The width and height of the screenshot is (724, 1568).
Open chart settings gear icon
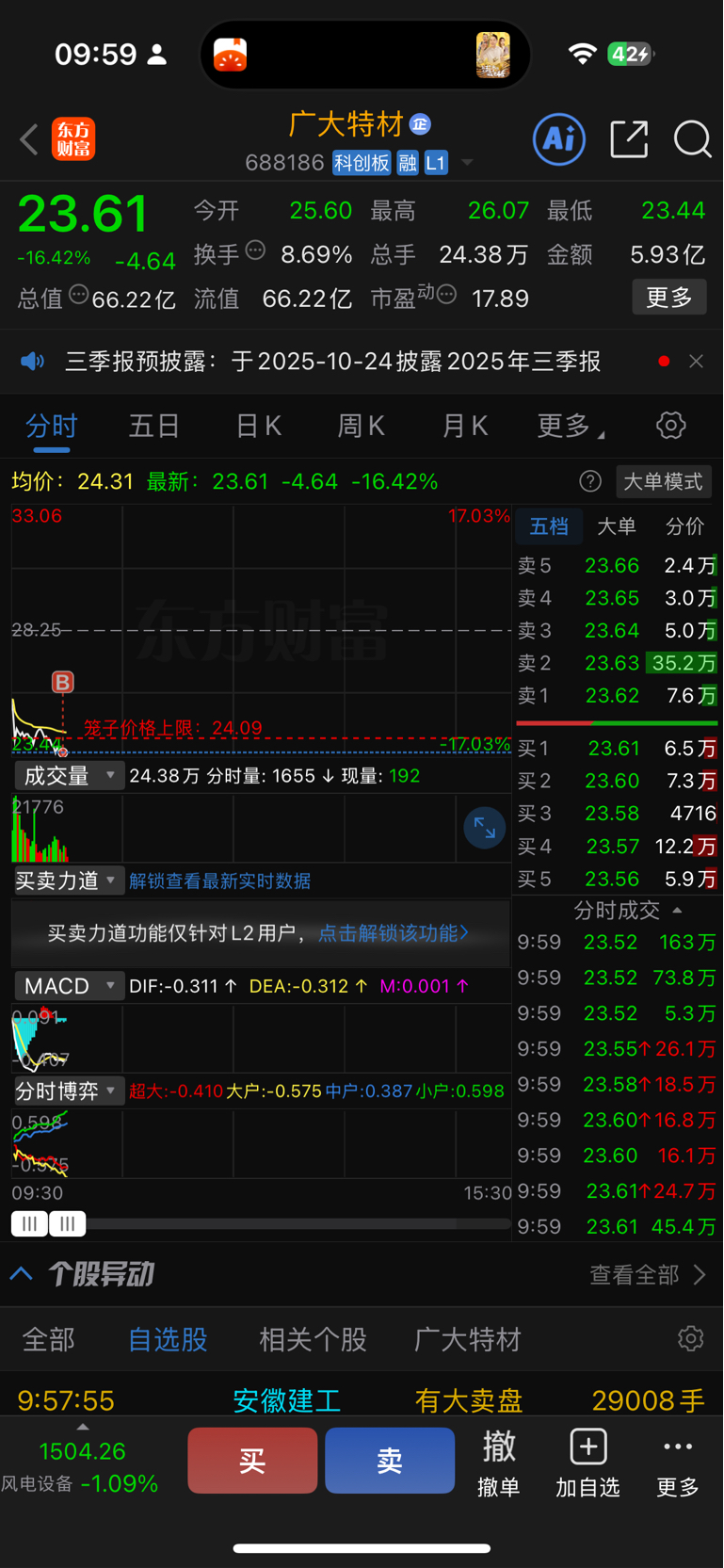(671, 426)
